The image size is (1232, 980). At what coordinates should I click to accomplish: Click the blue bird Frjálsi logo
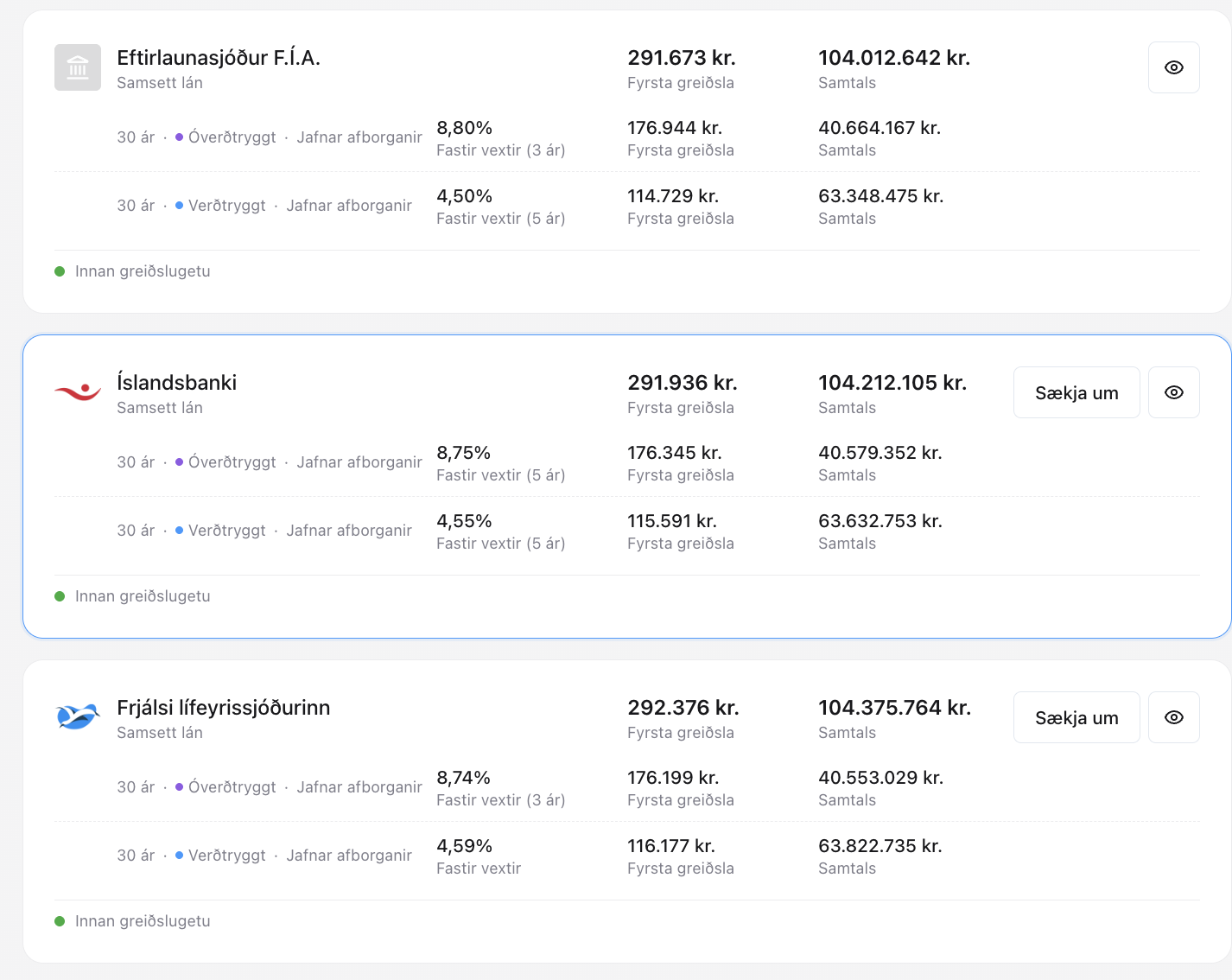(78, 717)
